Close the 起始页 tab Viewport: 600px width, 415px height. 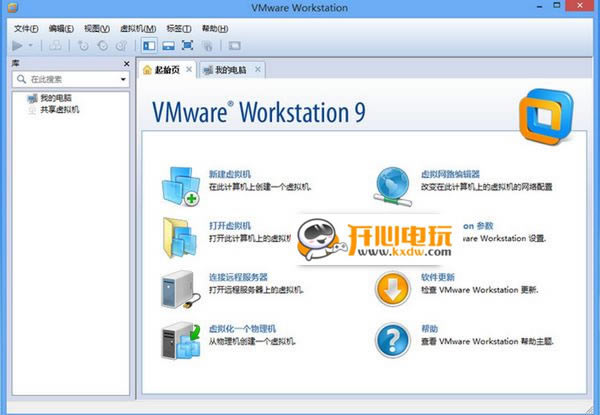point(189,70)
